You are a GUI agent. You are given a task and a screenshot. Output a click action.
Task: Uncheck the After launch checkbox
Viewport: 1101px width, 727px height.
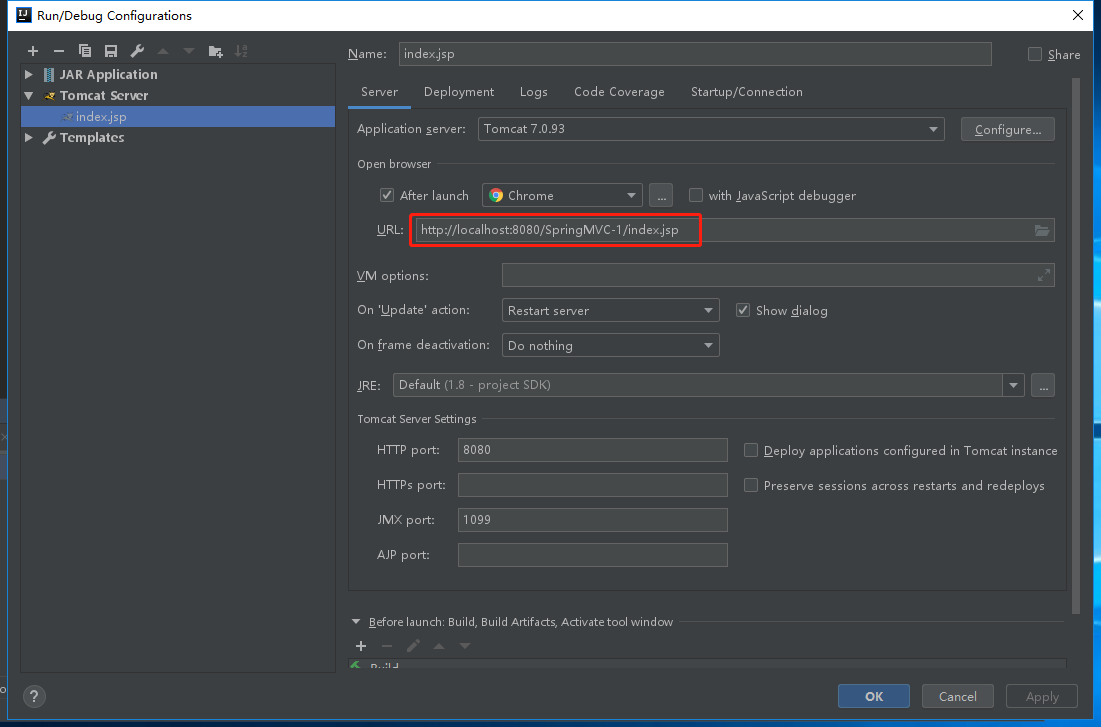pos(387,195)
